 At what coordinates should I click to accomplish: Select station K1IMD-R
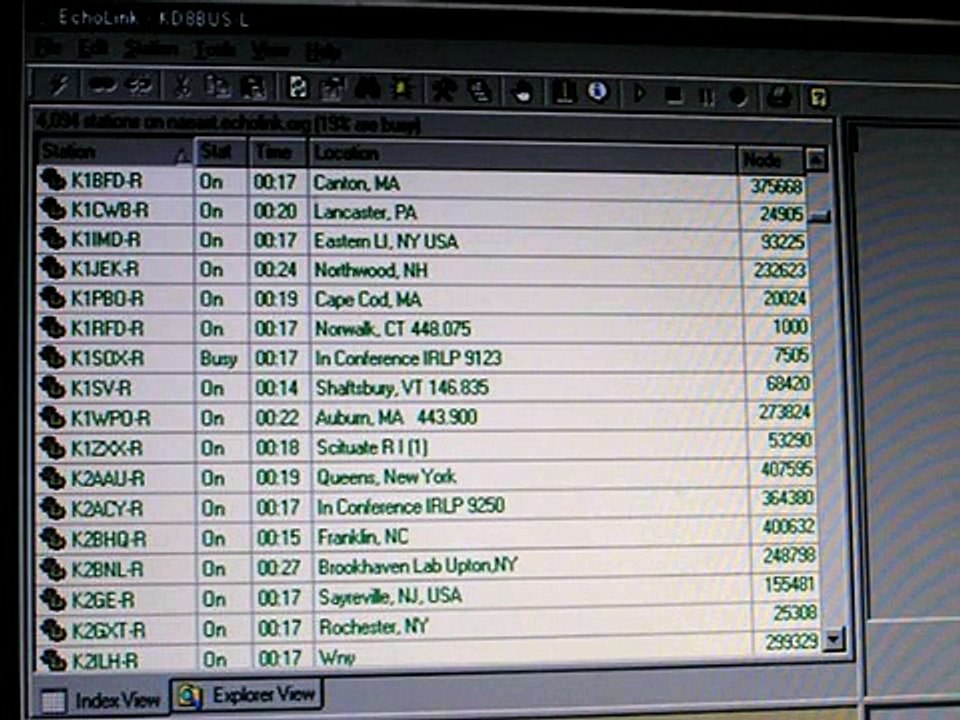pyautogui.click(x=106, y=239)
